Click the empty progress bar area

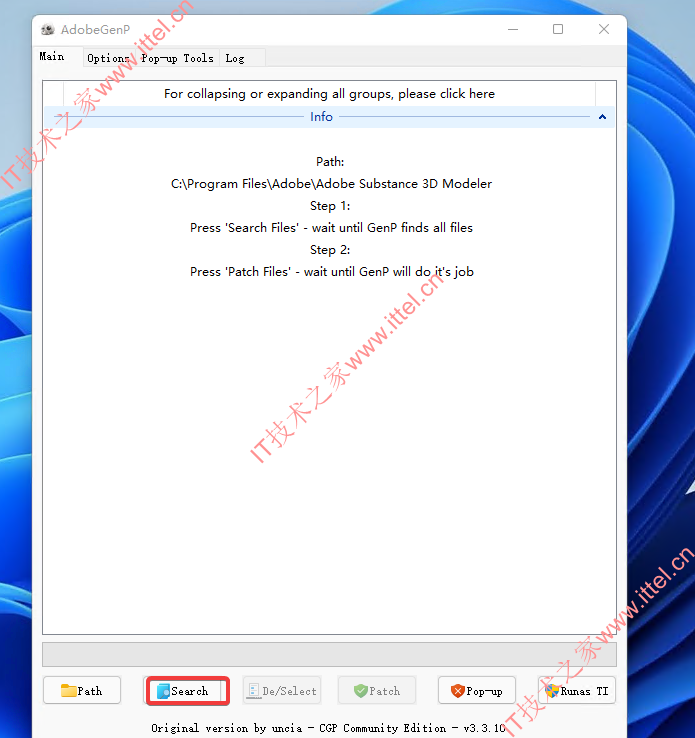click(329, 654)
